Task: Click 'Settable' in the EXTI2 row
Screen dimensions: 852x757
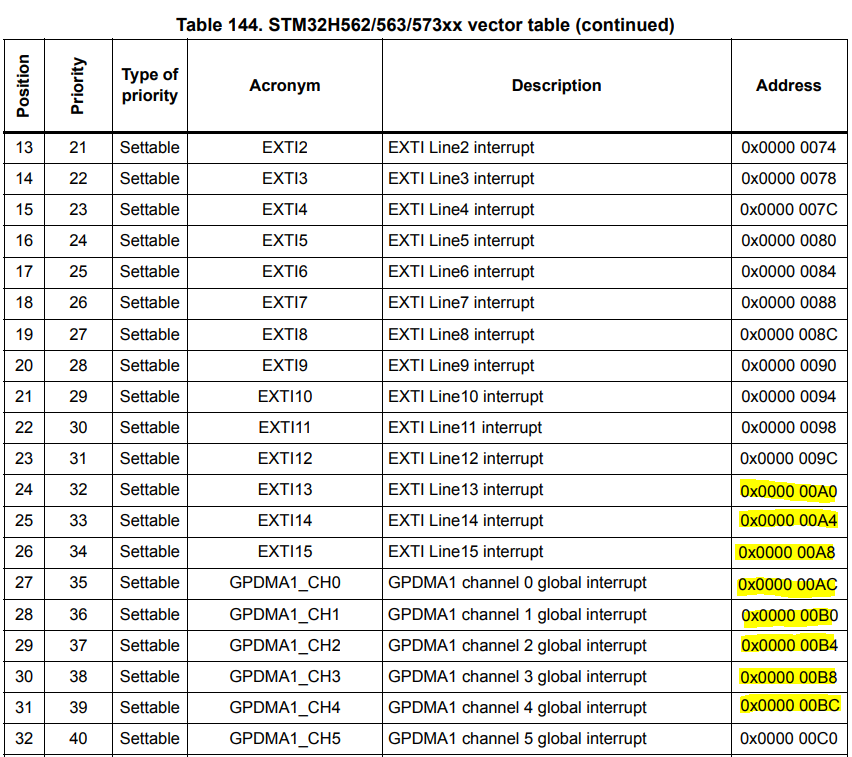Action: [149, 147]
